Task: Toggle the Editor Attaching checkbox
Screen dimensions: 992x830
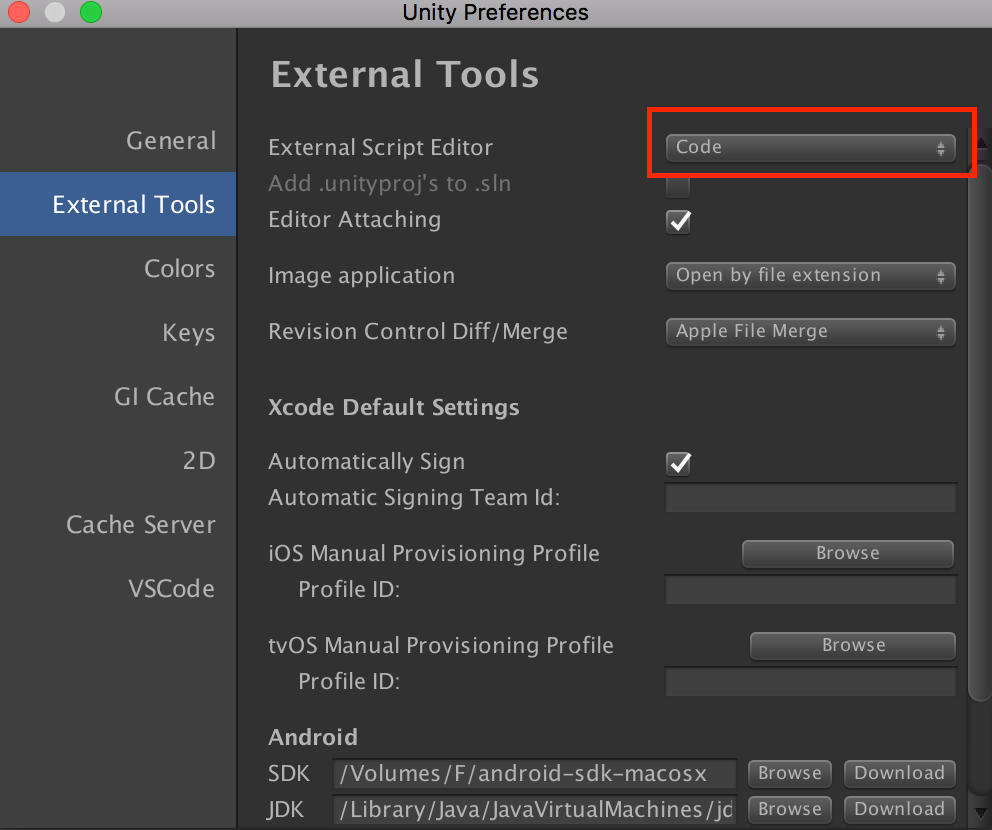Action: (x=679, y=221)
